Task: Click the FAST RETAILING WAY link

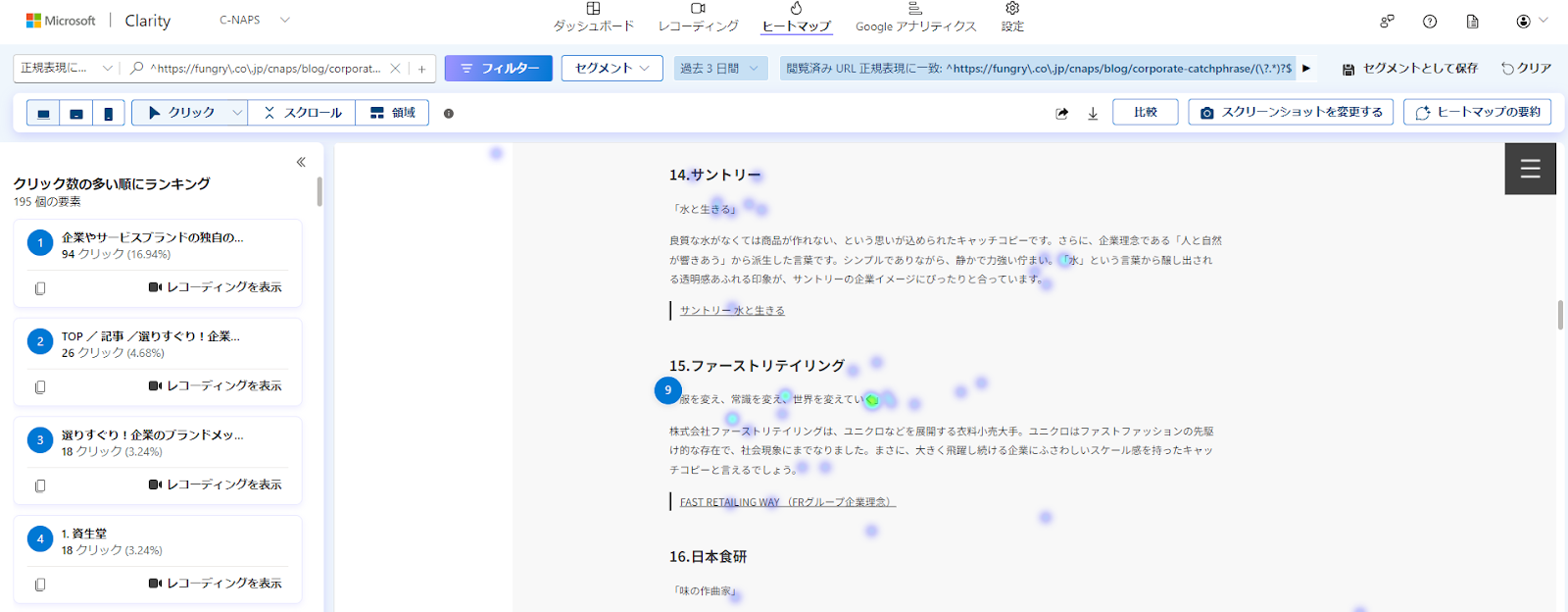Action: click(x=787, y=502)
